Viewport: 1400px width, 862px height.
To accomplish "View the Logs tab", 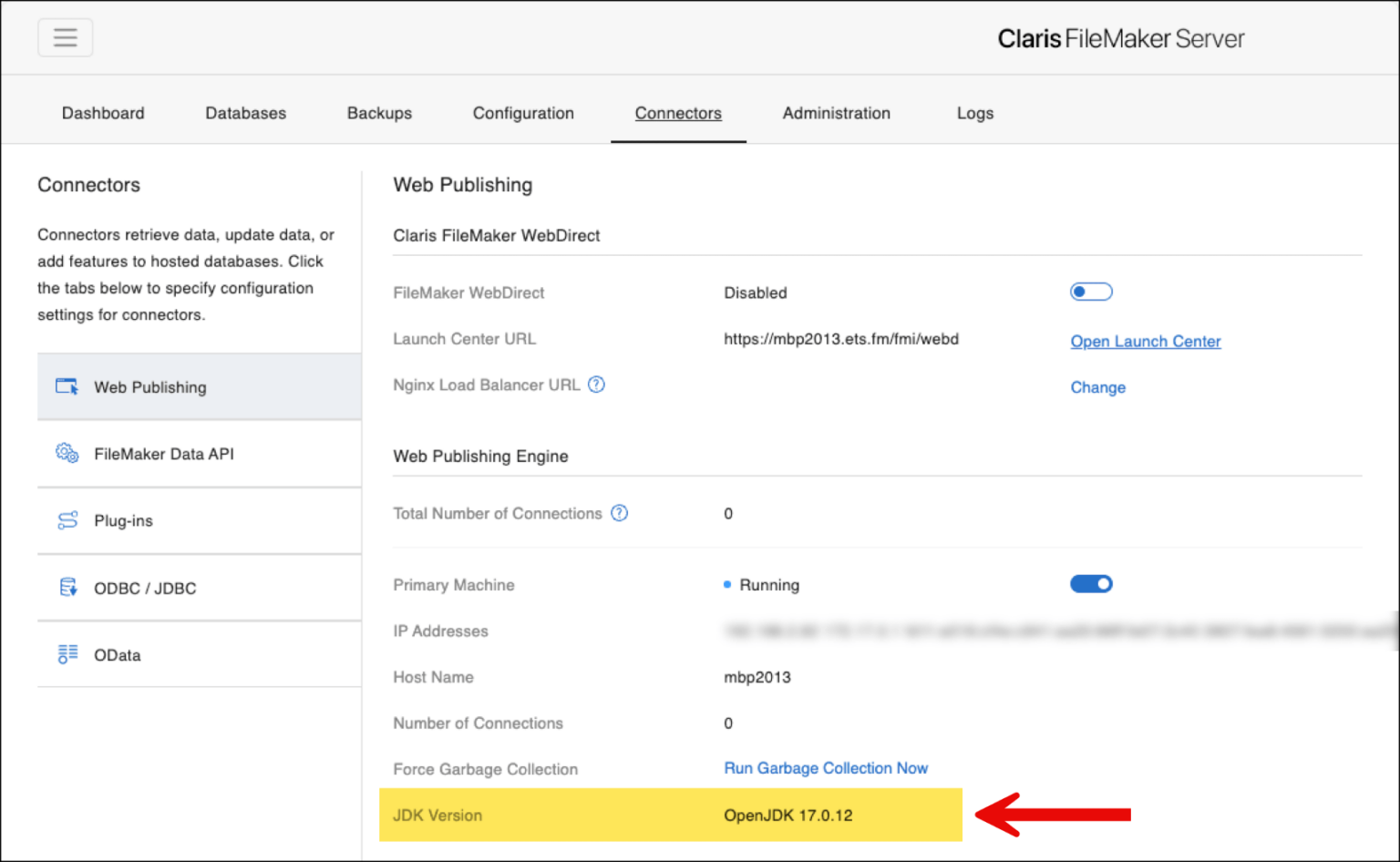I will pos(974,113).
